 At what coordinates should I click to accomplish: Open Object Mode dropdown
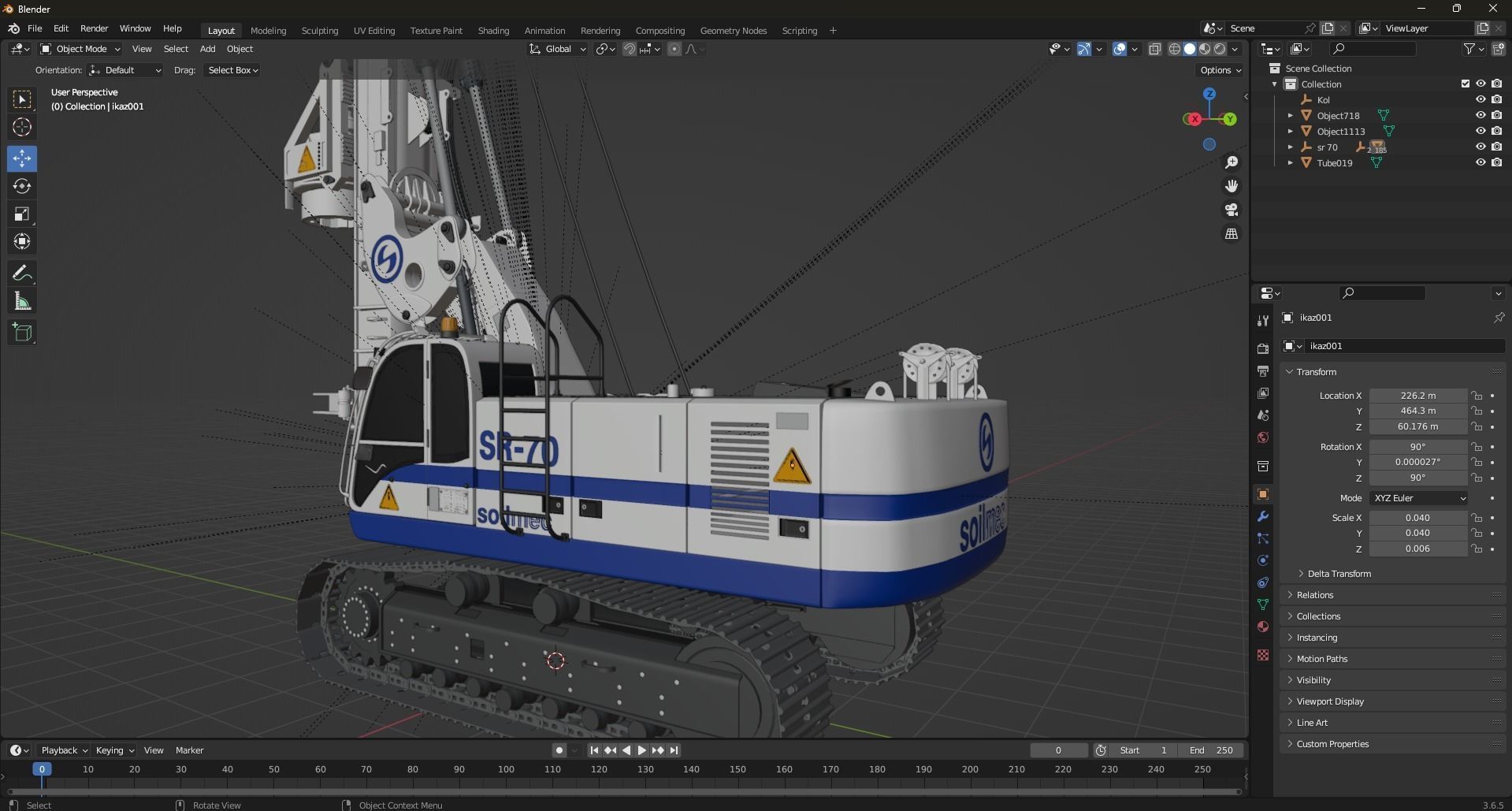point(80,49)
